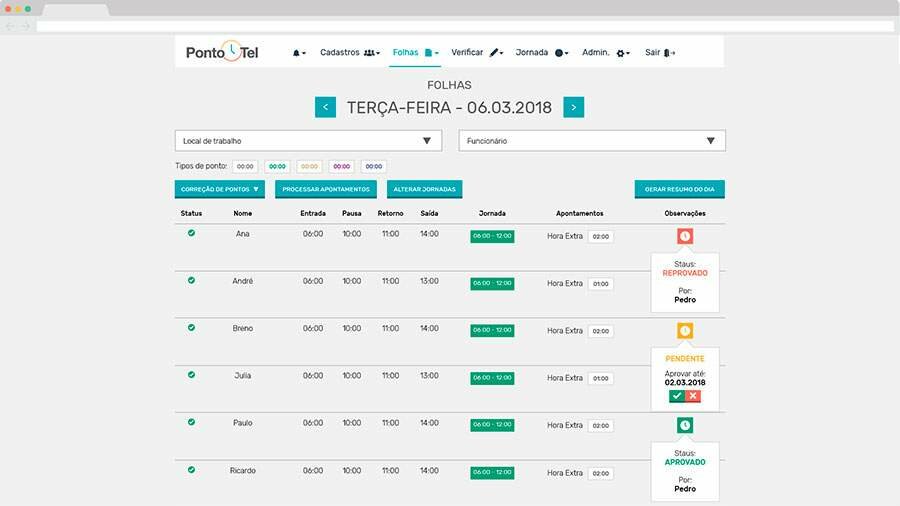The image size is (900, 506).
Task: Select the orange ponto type swatch
Action: pos(309,166)
